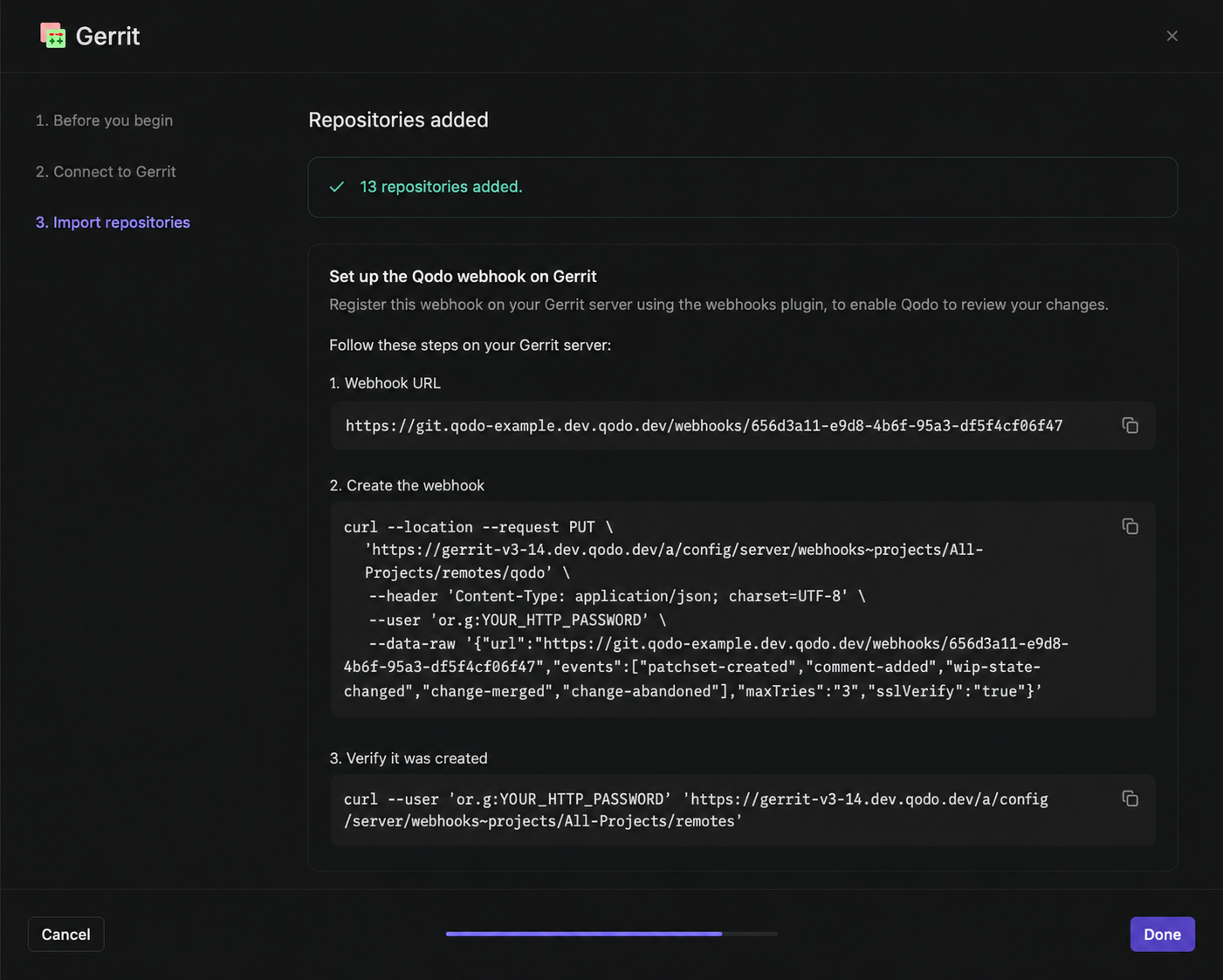Click the Cancel button
The height and width of the screenshot is (980, 1223).
pyautogui.click(x=65, y=934)
